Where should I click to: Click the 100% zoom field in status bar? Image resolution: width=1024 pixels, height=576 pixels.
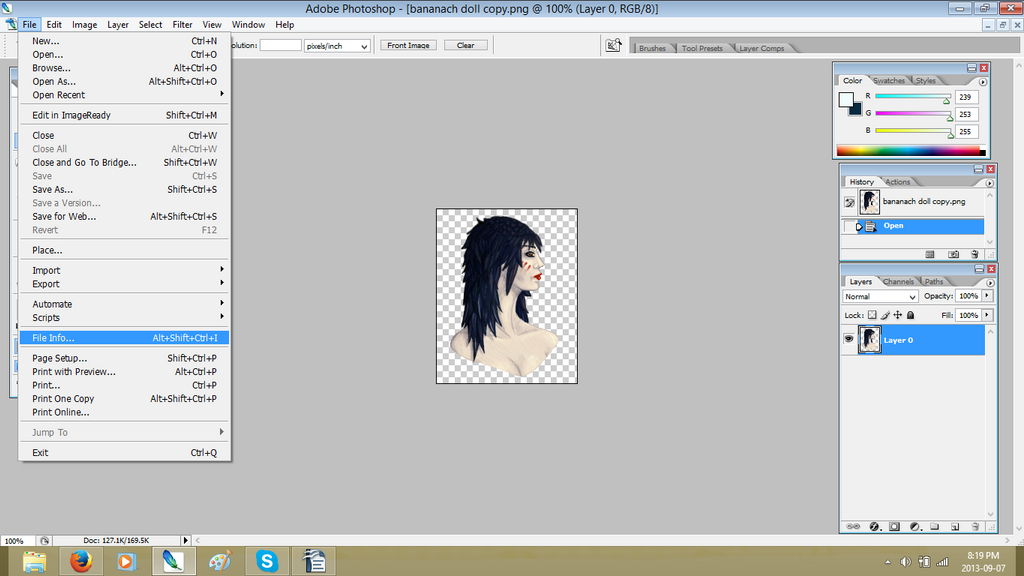click(x=16, y=541)
